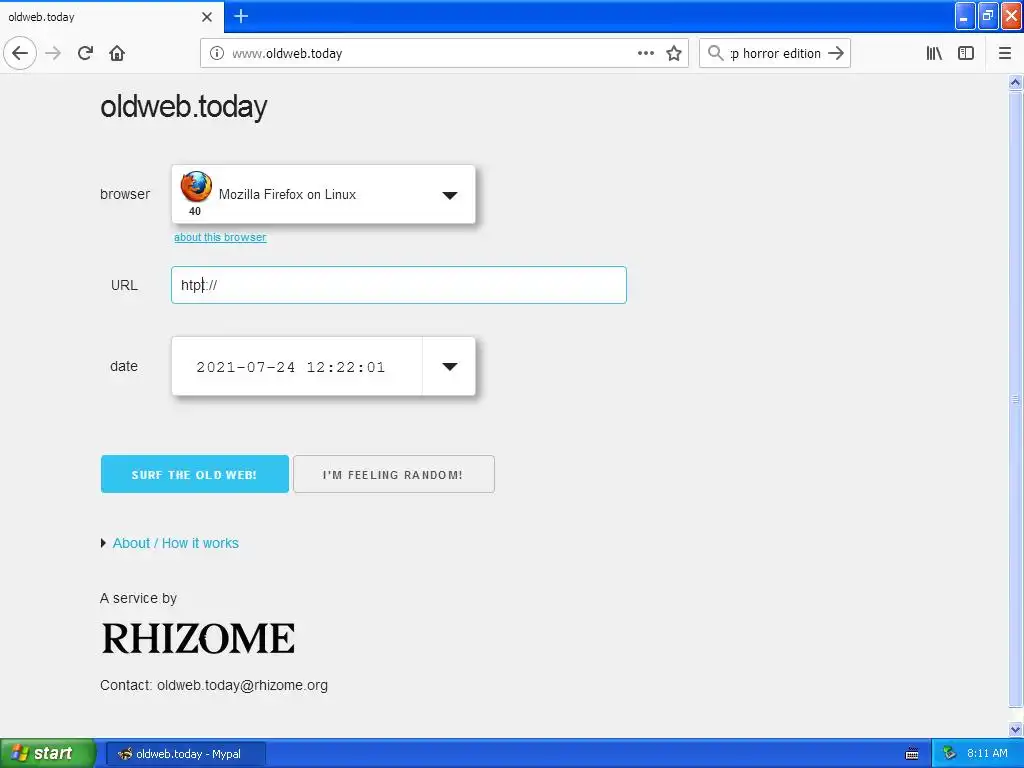Expand the browser selection dropdown arrow
Viewport: 1024px width, 768px height.
tap(449, 195)
